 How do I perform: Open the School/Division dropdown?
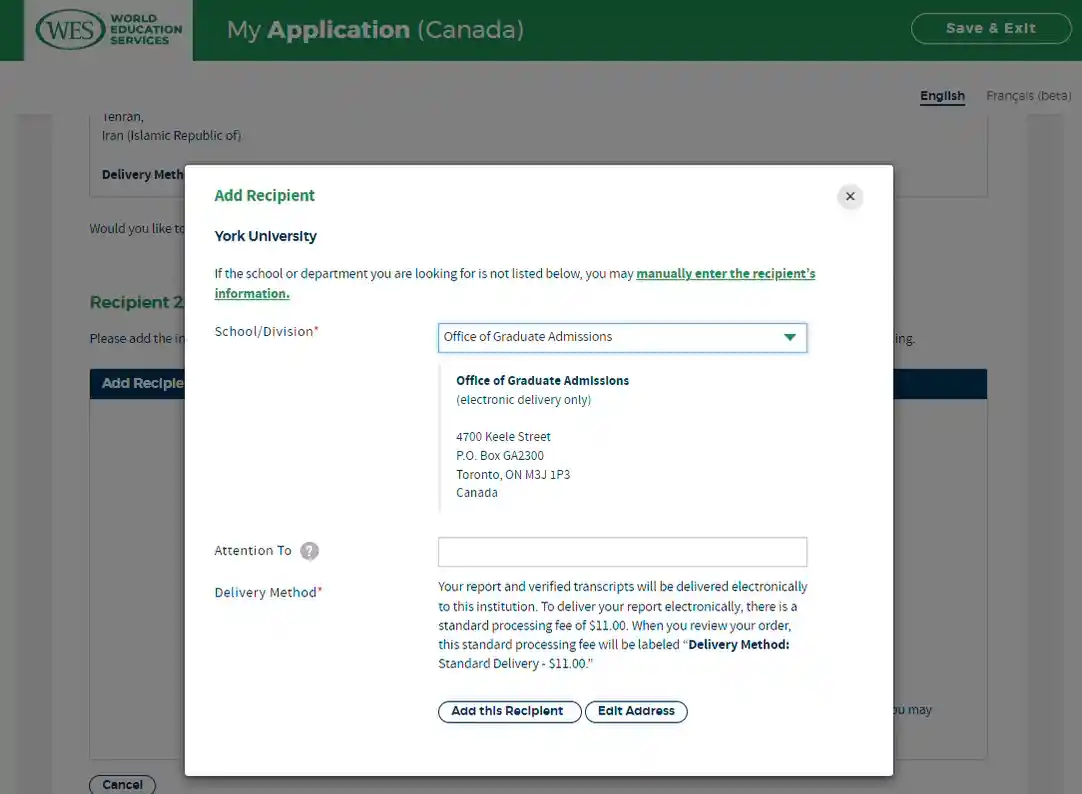[x=622, y=337]
